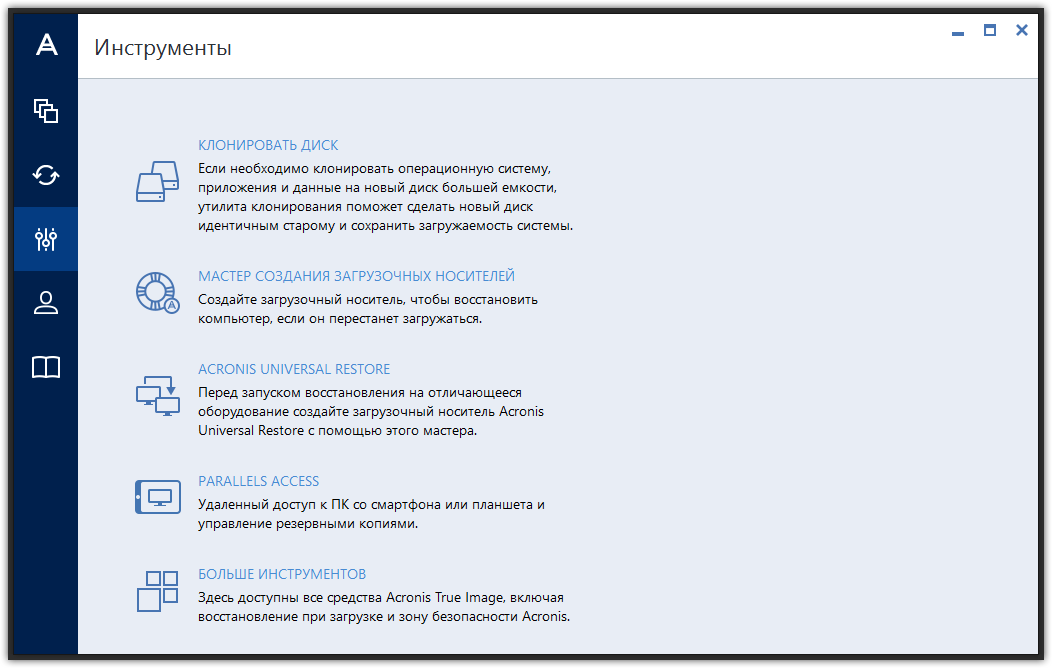The height and width of the screenshot is (668, 1052).
Task: Open the КЛОНИРОВАТЬ ДИСК link
Action: 268,145
